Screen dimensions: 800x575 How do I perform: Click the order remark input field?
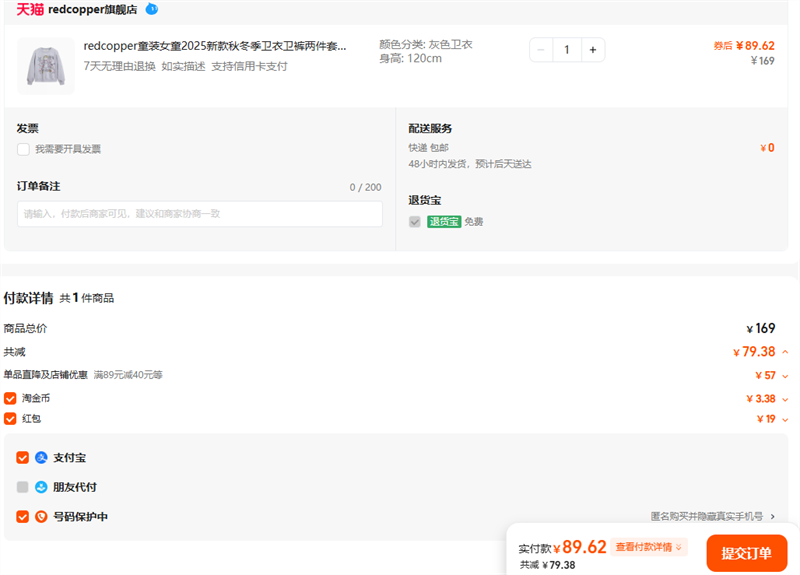[x=199, y=214]
